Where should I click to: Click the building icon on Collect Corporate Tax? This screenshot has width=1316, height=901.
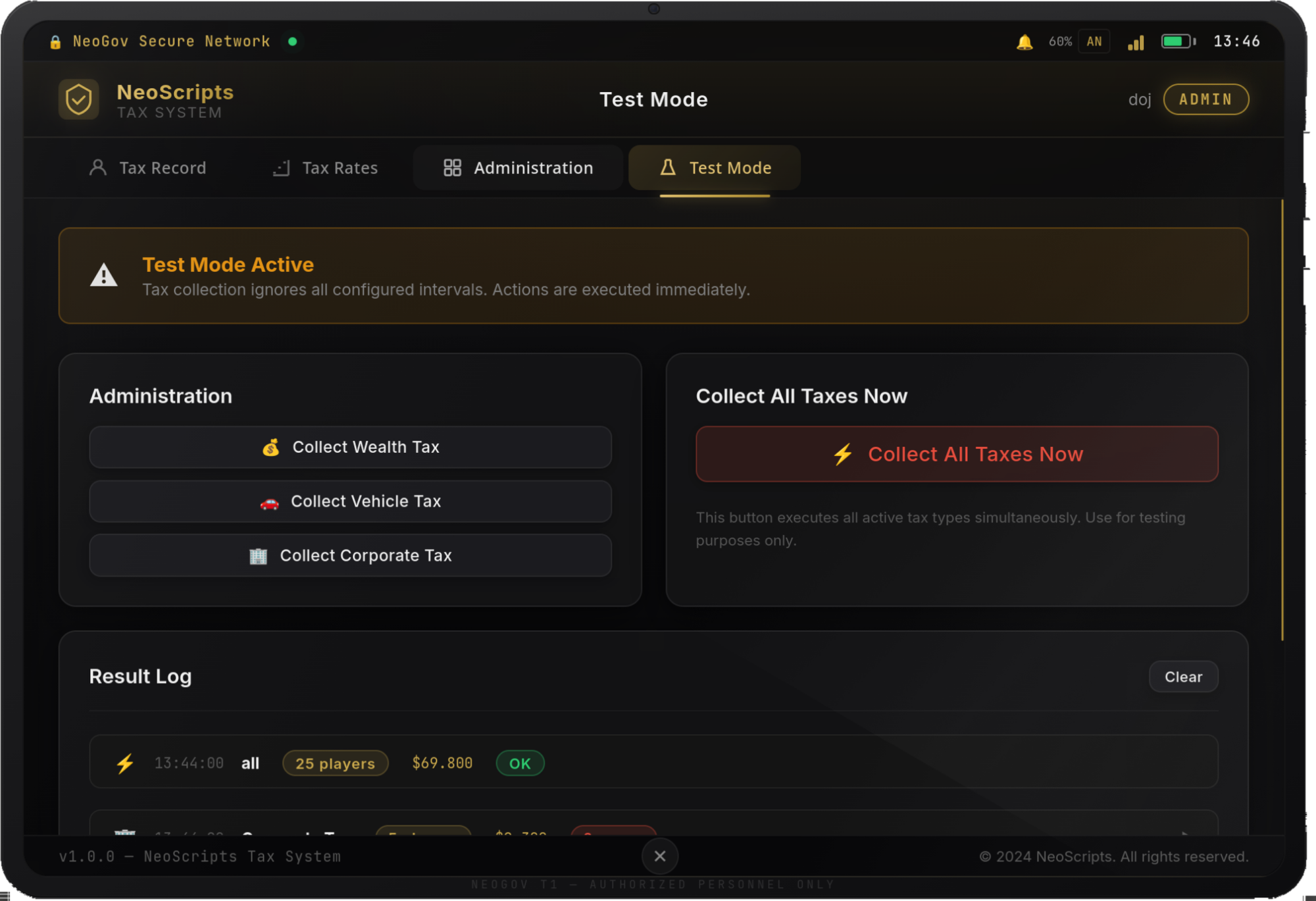pos(258,556)
